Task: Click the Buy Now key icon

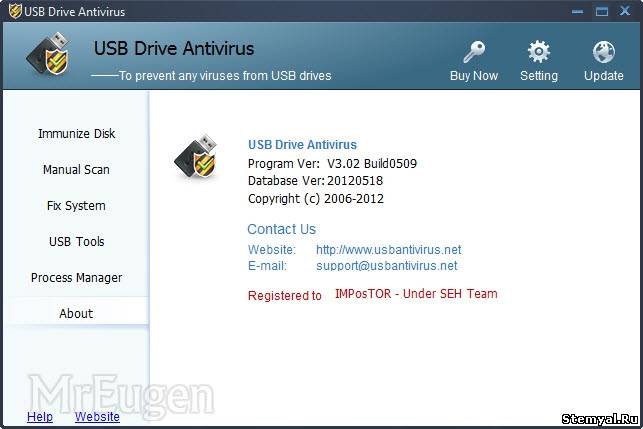Action: click(474, 52)
